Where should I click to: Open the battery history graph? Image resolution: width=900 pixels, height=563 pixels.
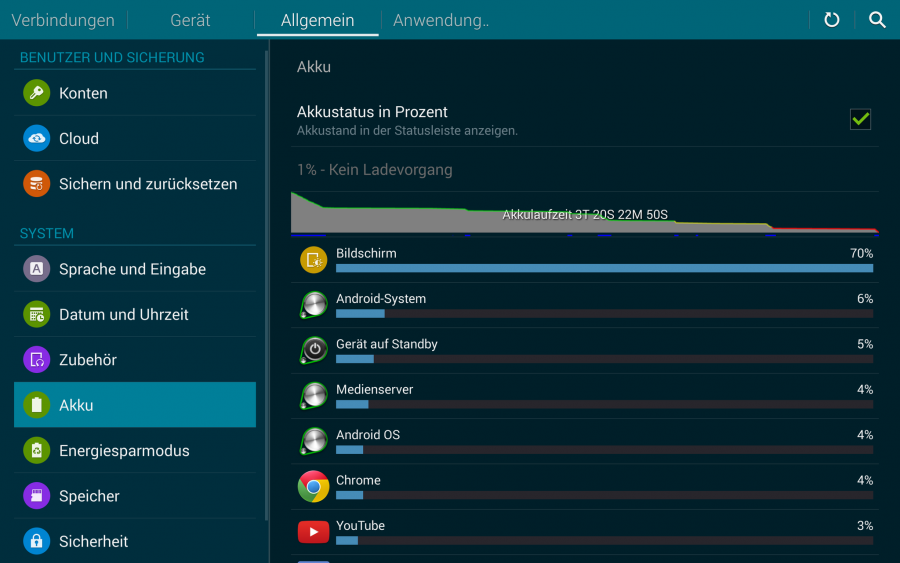(585, 213)
